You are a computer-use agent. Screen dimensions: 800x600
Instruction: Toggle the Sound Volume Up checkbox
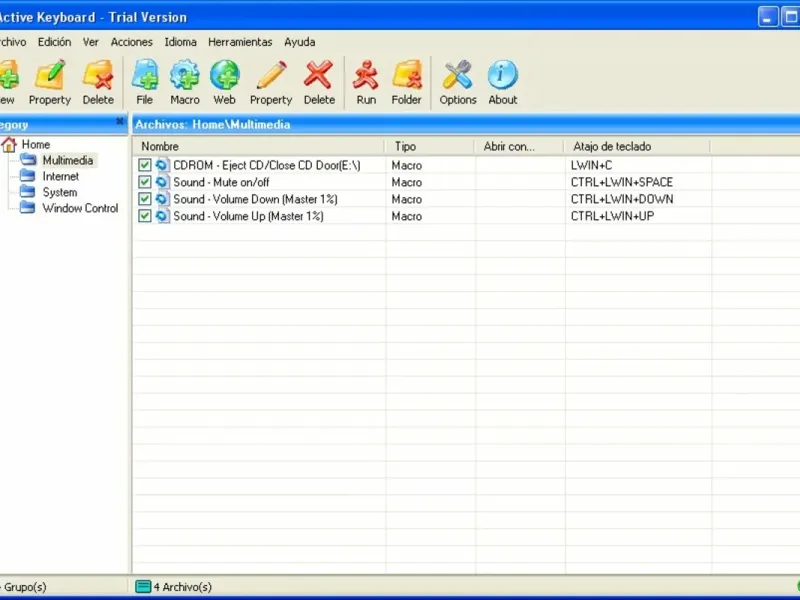point(144,216)
